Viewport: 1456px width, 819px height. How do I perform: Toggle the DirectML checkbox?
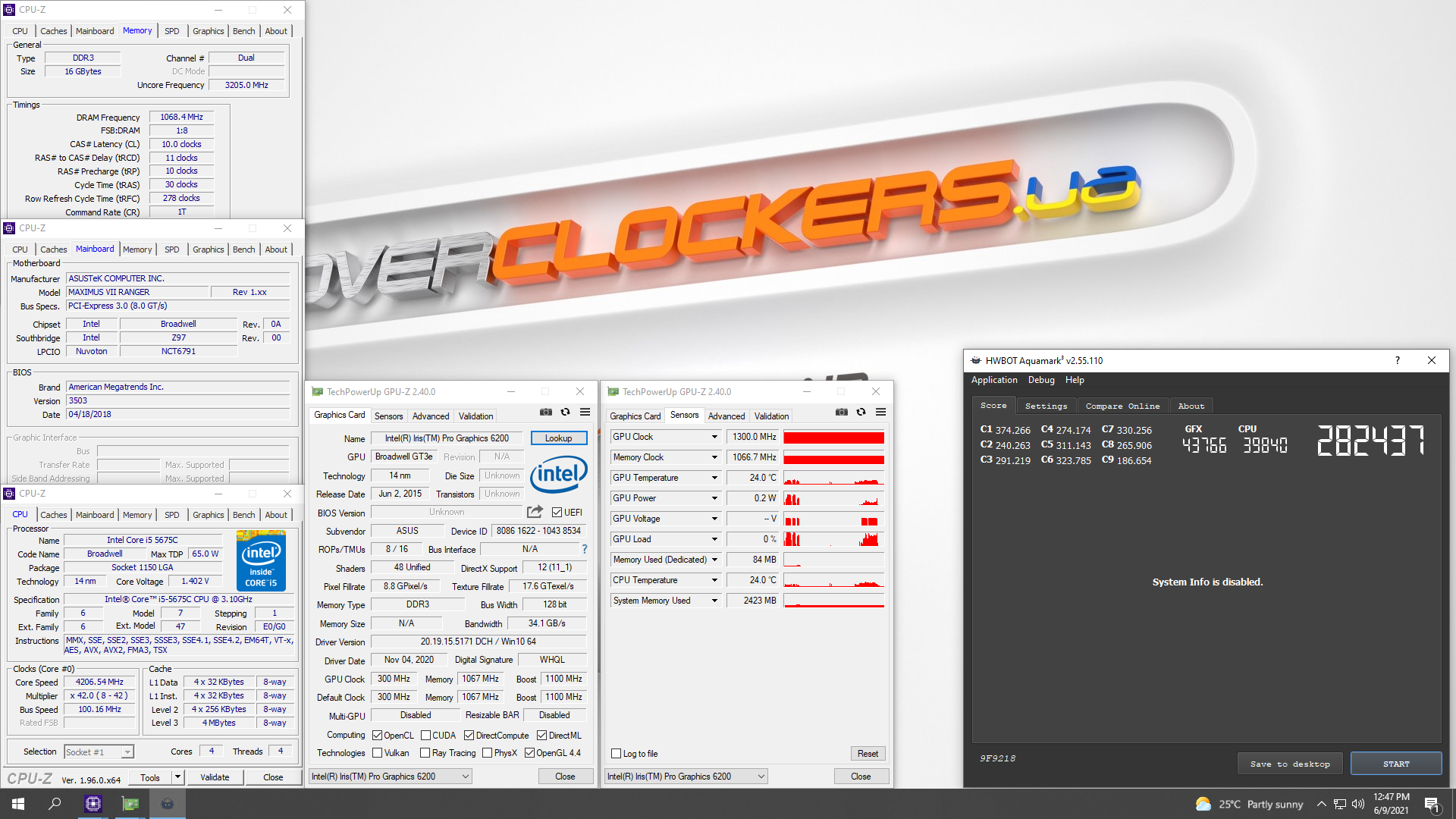542,736
